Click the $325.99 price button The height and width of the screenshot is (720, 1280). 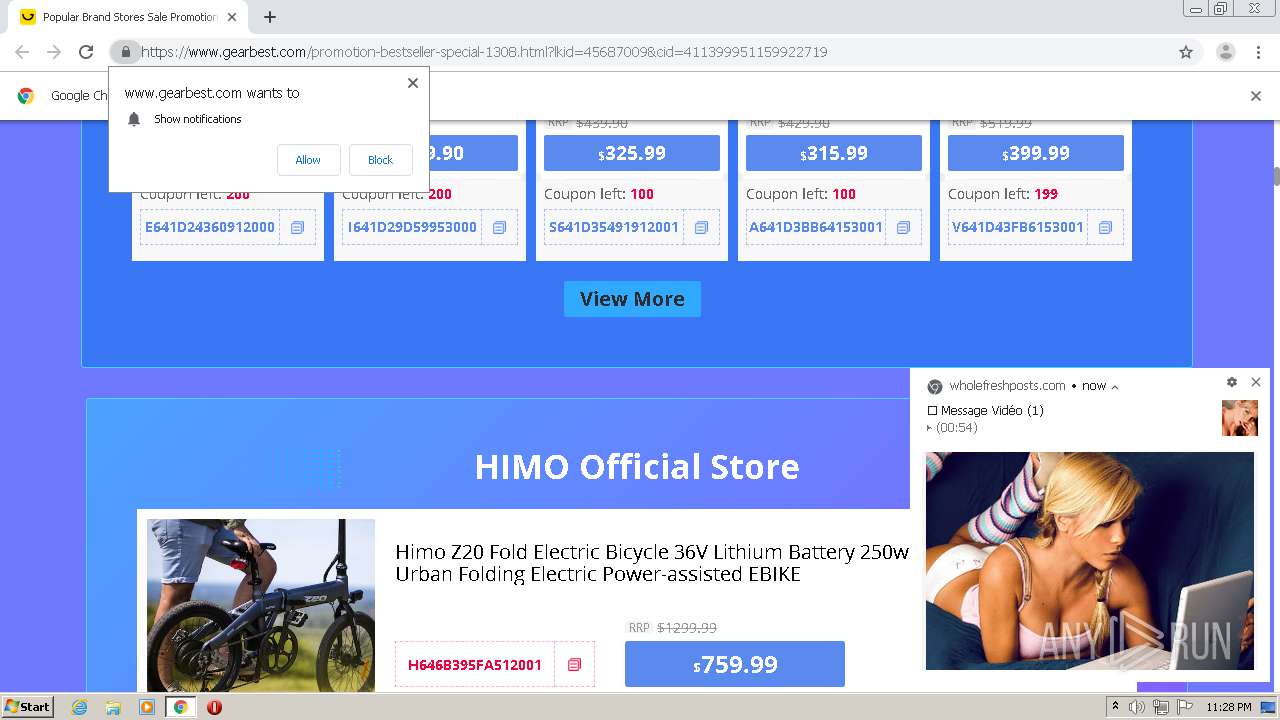point(632,153)
